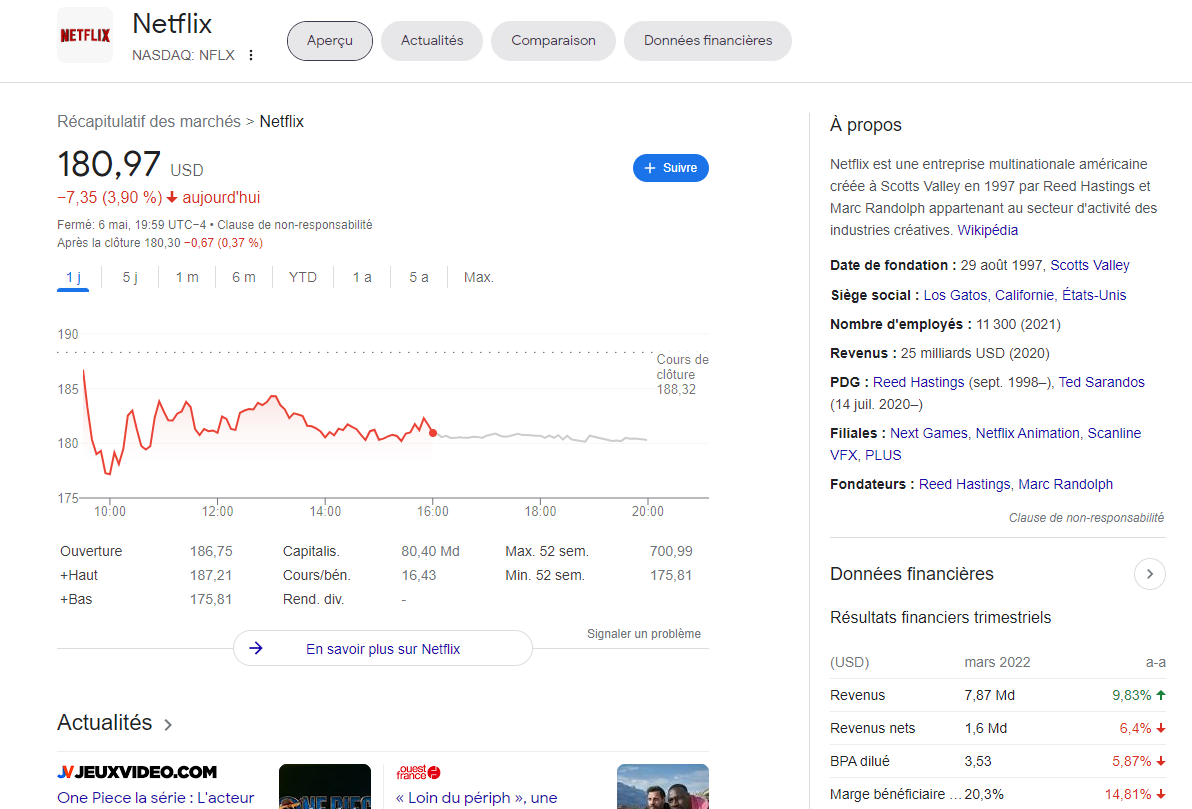Open the Clause de non-responsabilité link under price
The width and height of the screenshot is (1192, 809).
tap(295, 225)
